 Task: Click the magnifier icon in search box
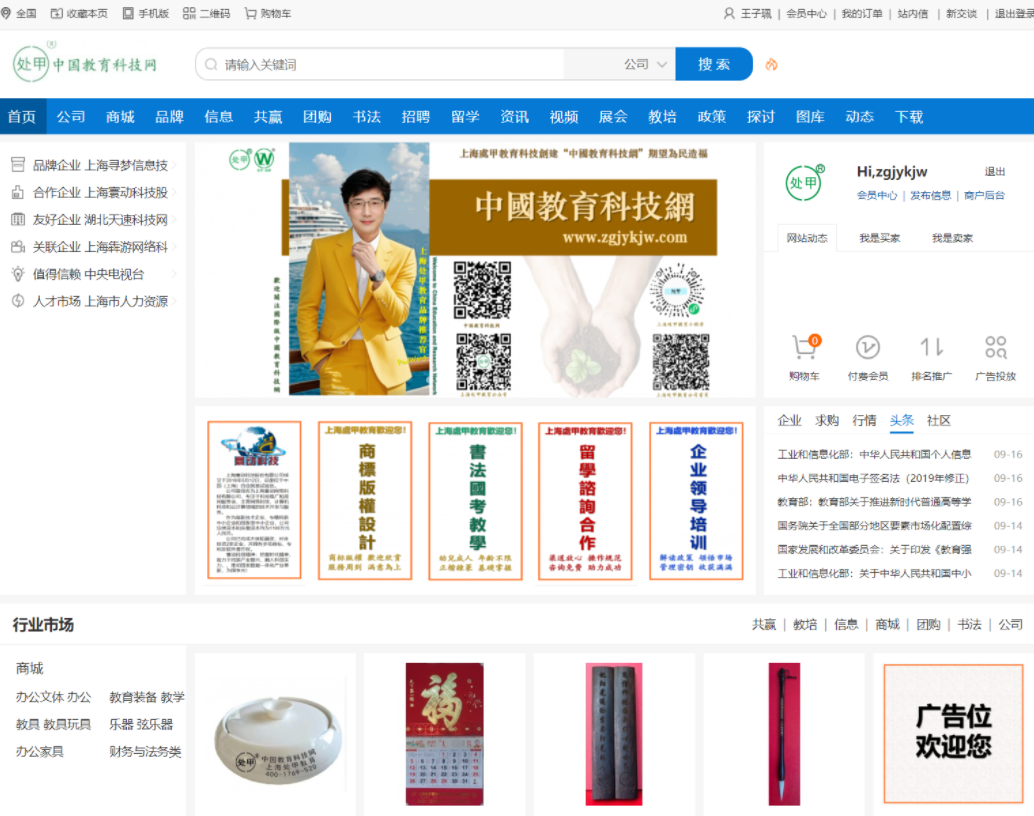tap(211, 65)
